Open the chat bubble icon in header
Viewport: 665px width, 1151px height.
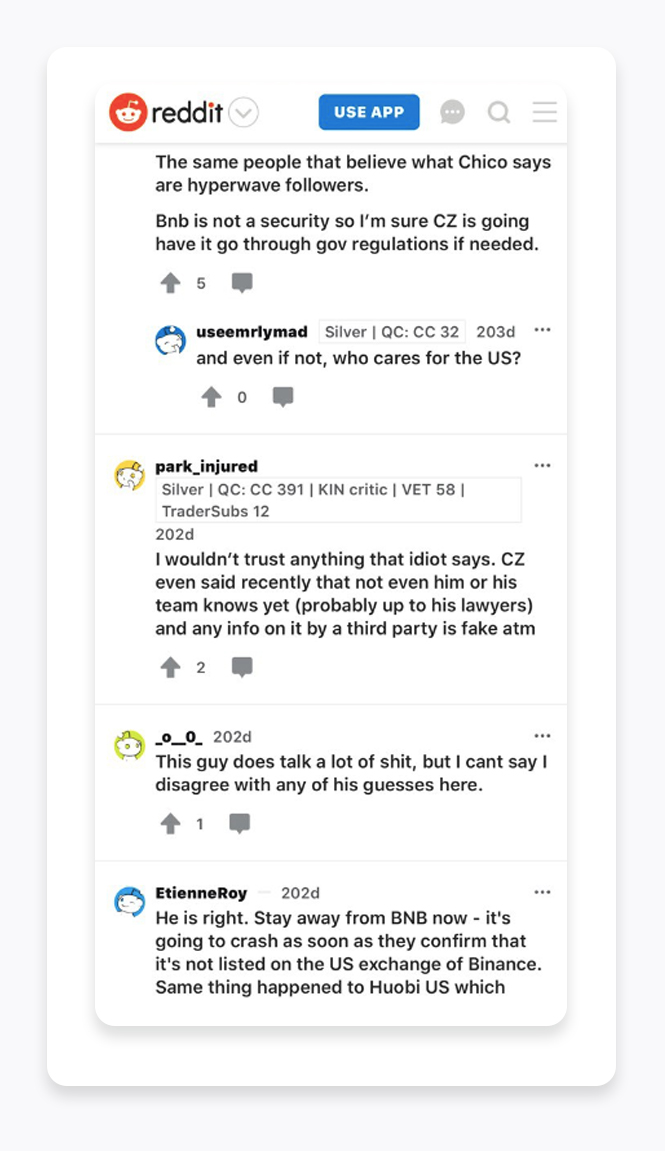click(452, 112)
